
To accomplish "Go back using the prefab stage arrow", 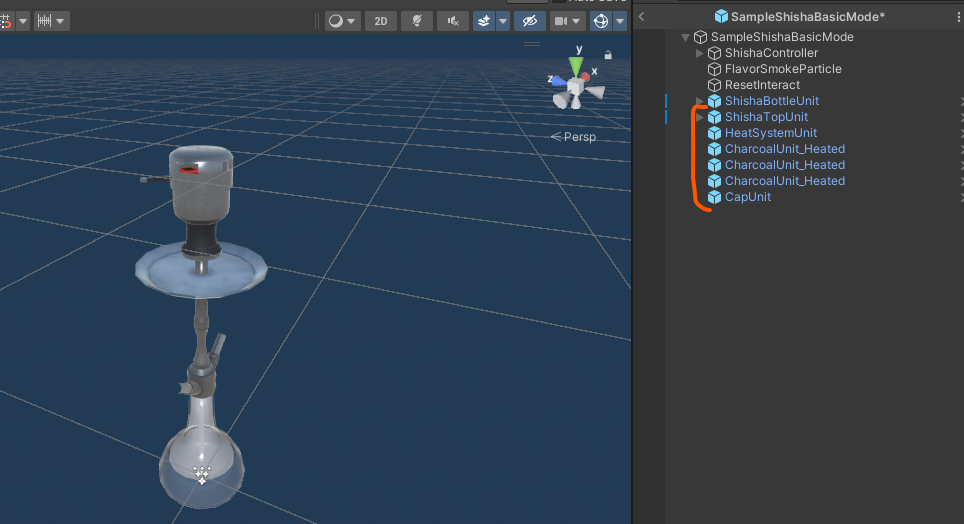I will tap(641, 17).
